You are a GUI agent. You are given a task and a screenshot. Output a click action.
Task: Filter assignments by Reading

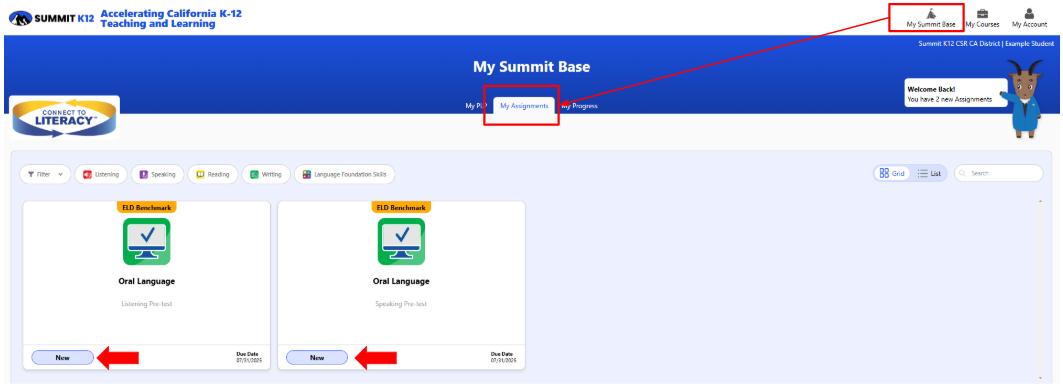[213, 174]
